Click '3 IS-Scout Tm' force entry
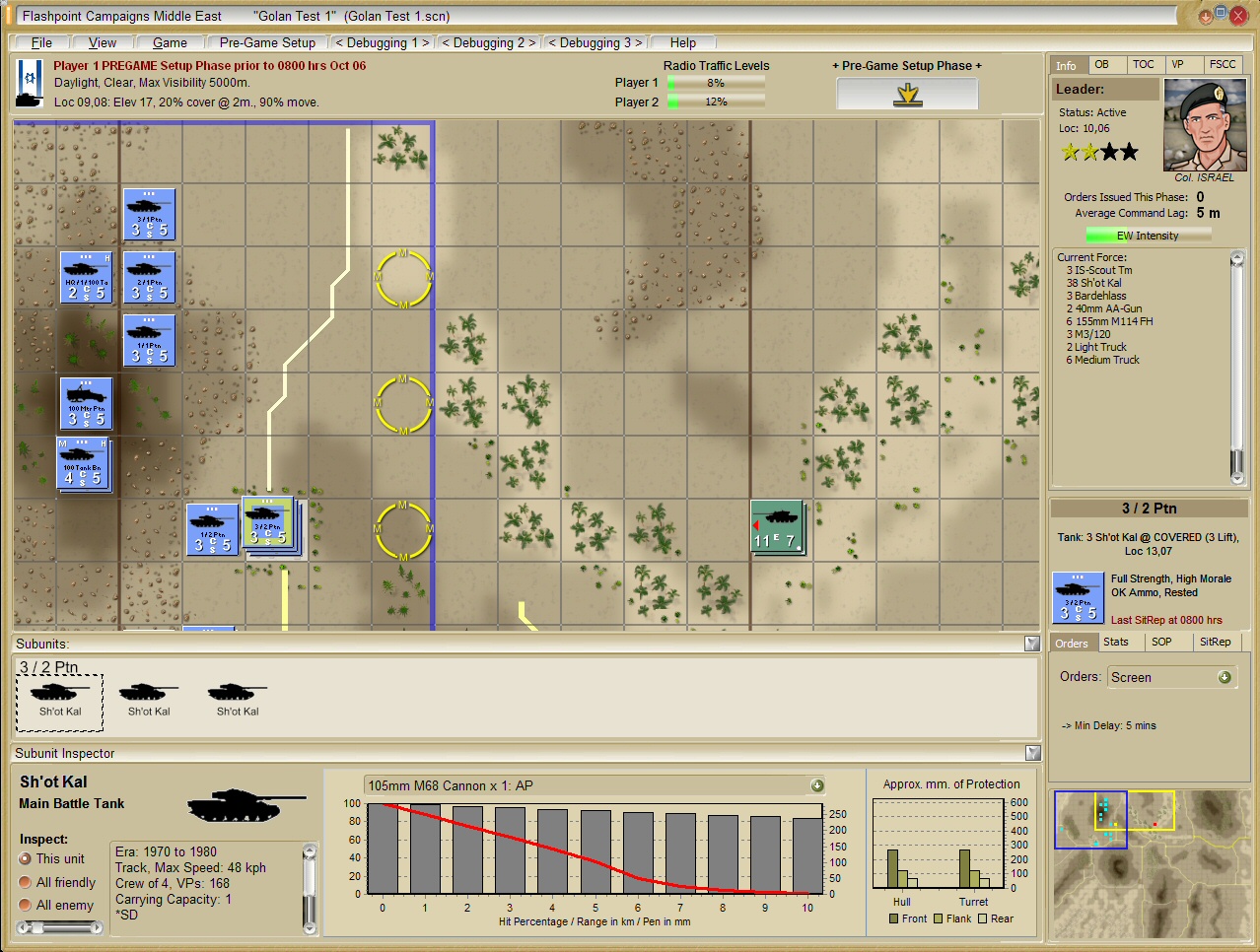Viewport: 1260px width, 952px height. [1099, 270]
